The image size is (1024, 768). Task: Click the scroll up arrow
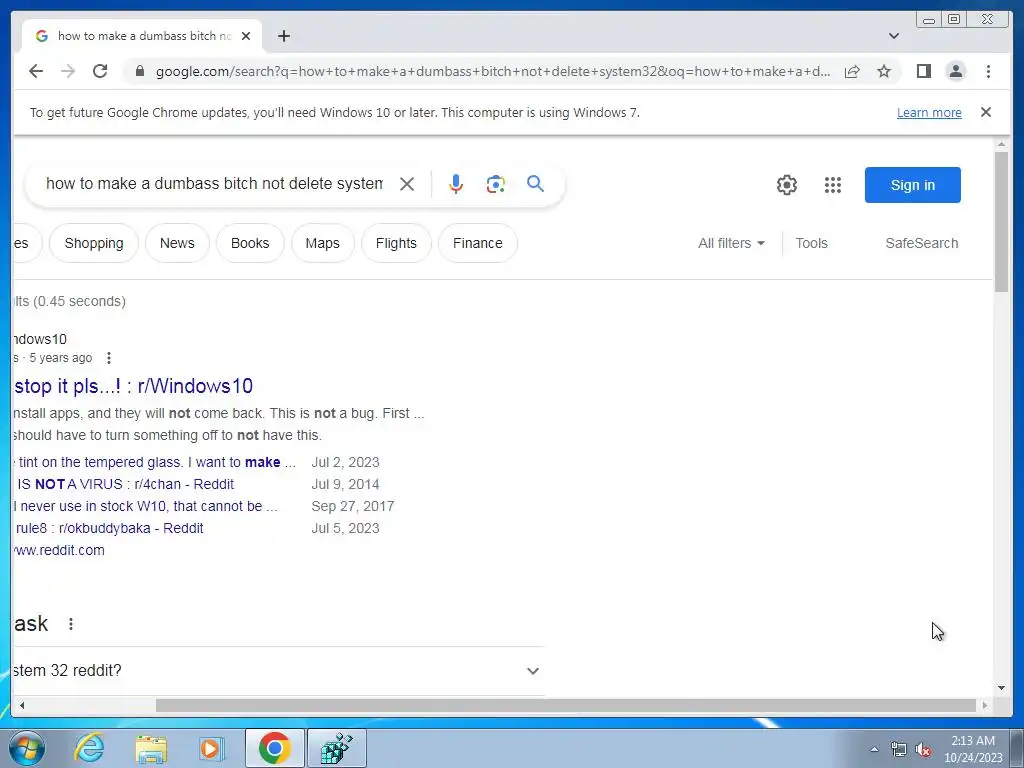(x=1002, y=144)
